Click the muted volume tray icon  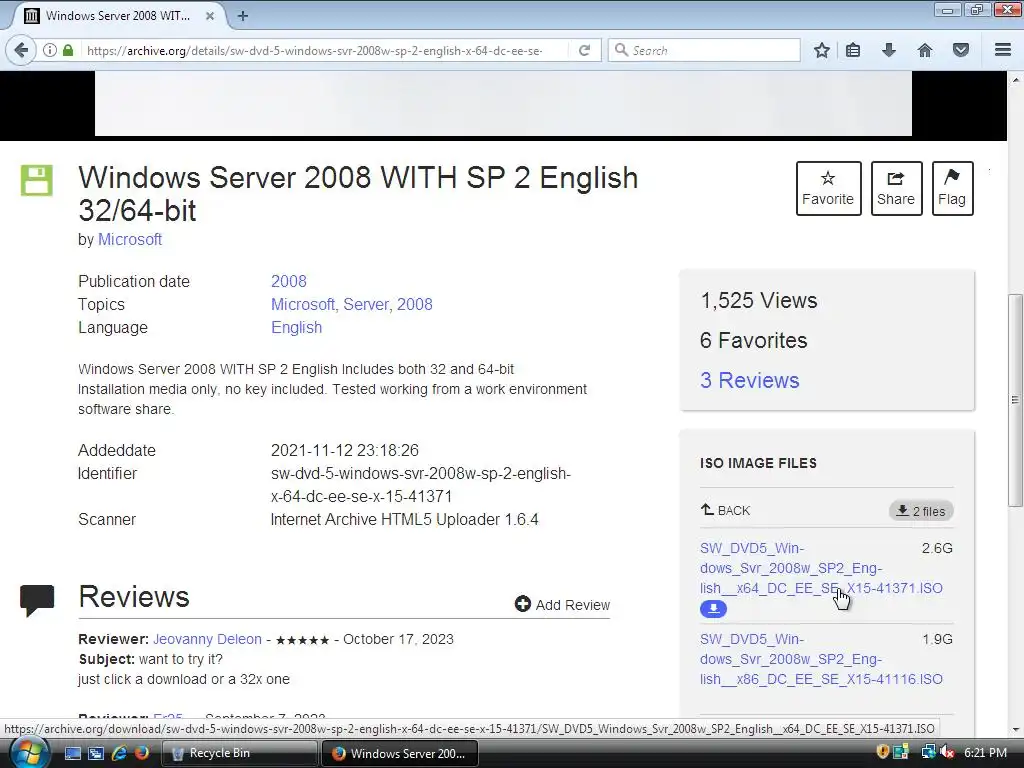pyautogui.click(x=946, y=752)
